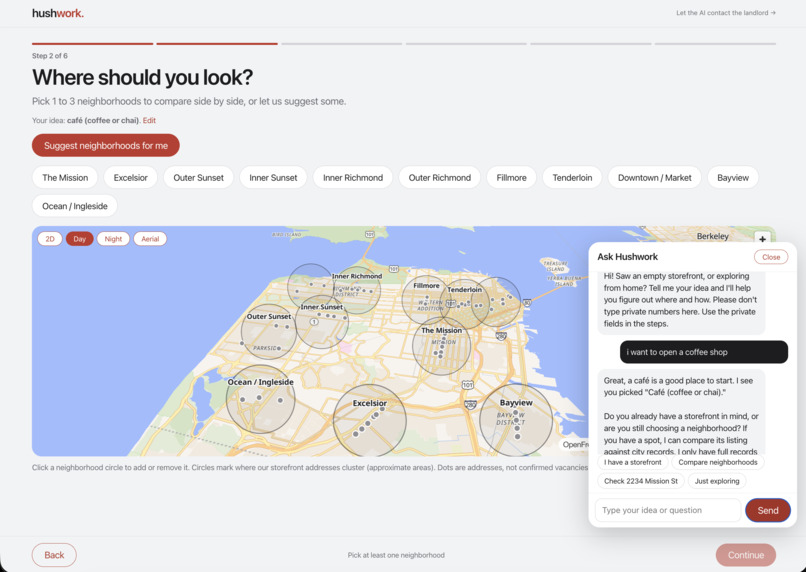Click the third progress step bar

[342, 44]
